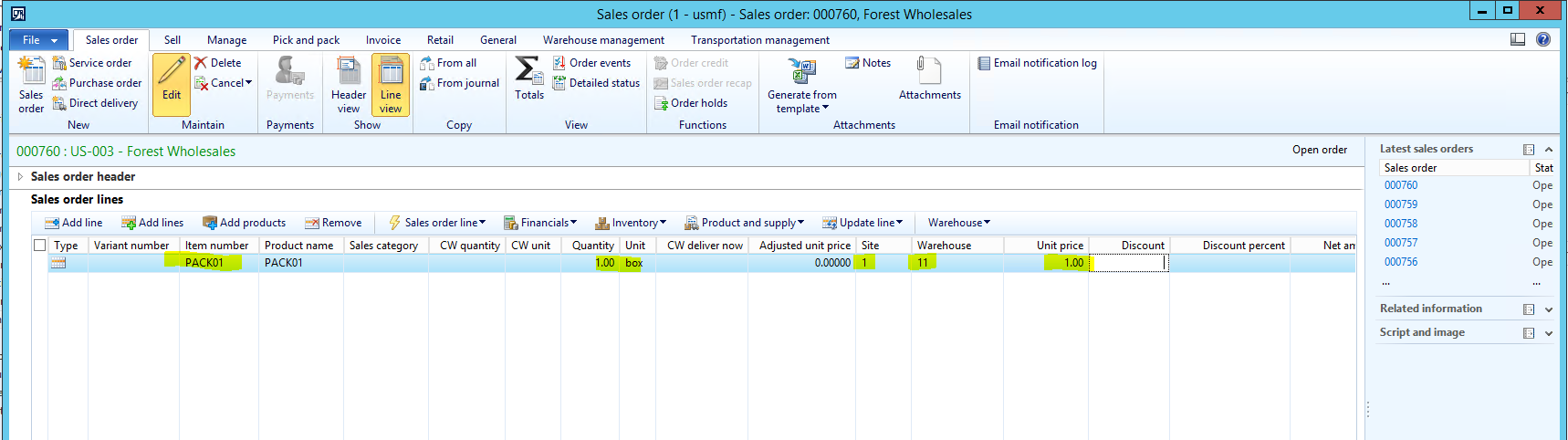
Task: Expand the Sales order header section
Action: 20,177
